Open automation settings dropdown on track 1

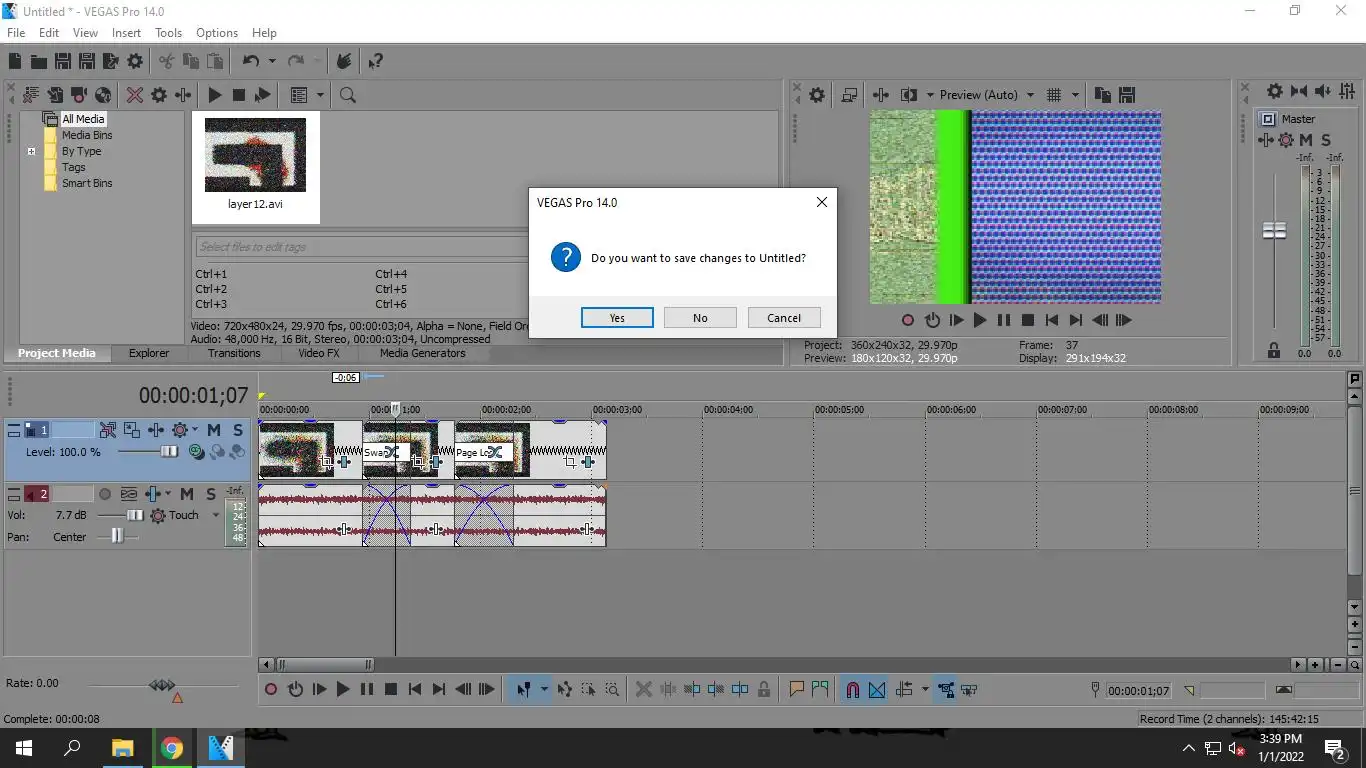(x=194, y=430)
